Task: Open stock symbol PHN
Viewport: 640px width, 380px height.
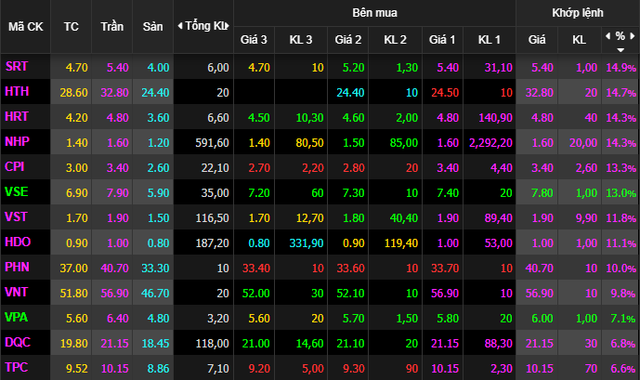Action: (17, 267)
